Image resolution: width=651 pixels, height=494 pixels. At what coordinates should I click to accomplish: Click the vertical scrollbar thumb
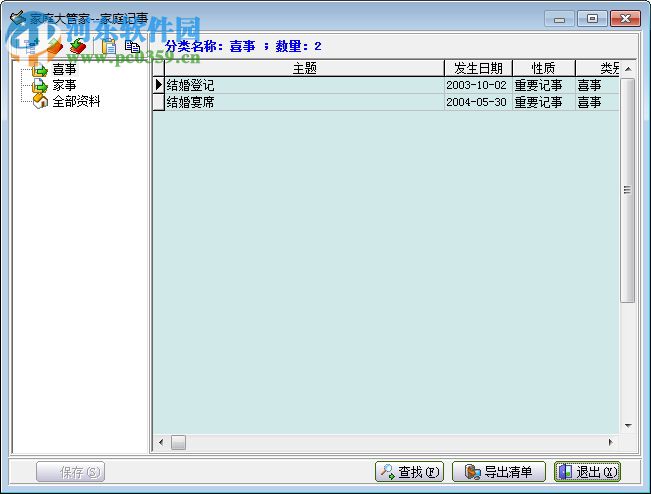pos(628,191)
